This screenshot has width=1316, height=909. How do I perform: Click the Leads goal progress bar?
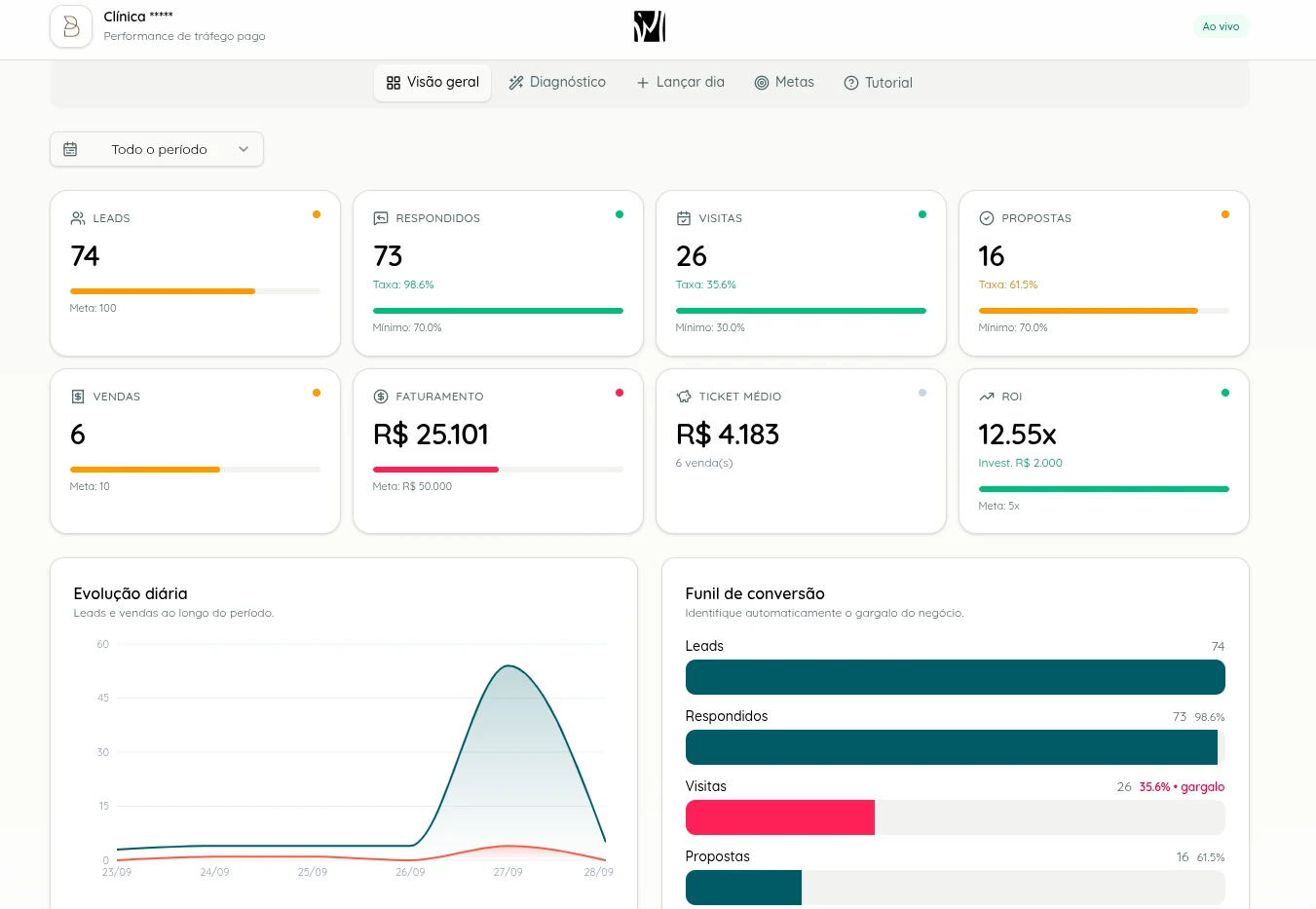[x=195, y=291]
